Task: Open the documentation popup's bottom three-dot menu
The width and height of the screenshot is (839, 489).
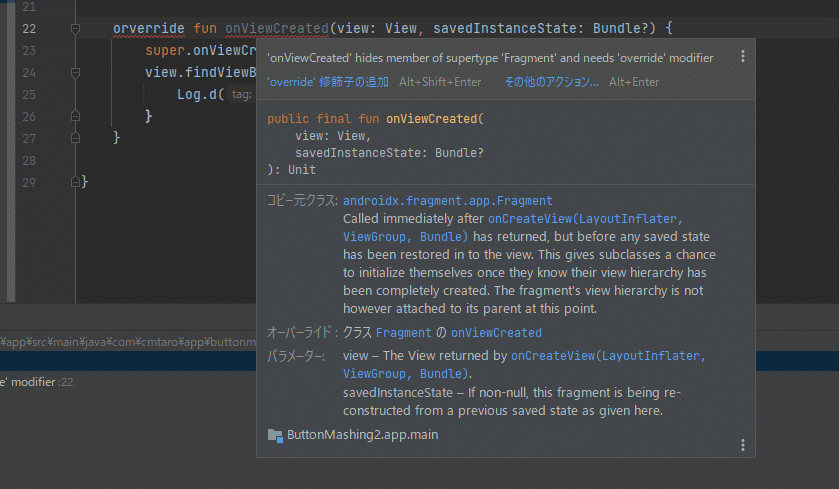Action: tap(743, 445)
